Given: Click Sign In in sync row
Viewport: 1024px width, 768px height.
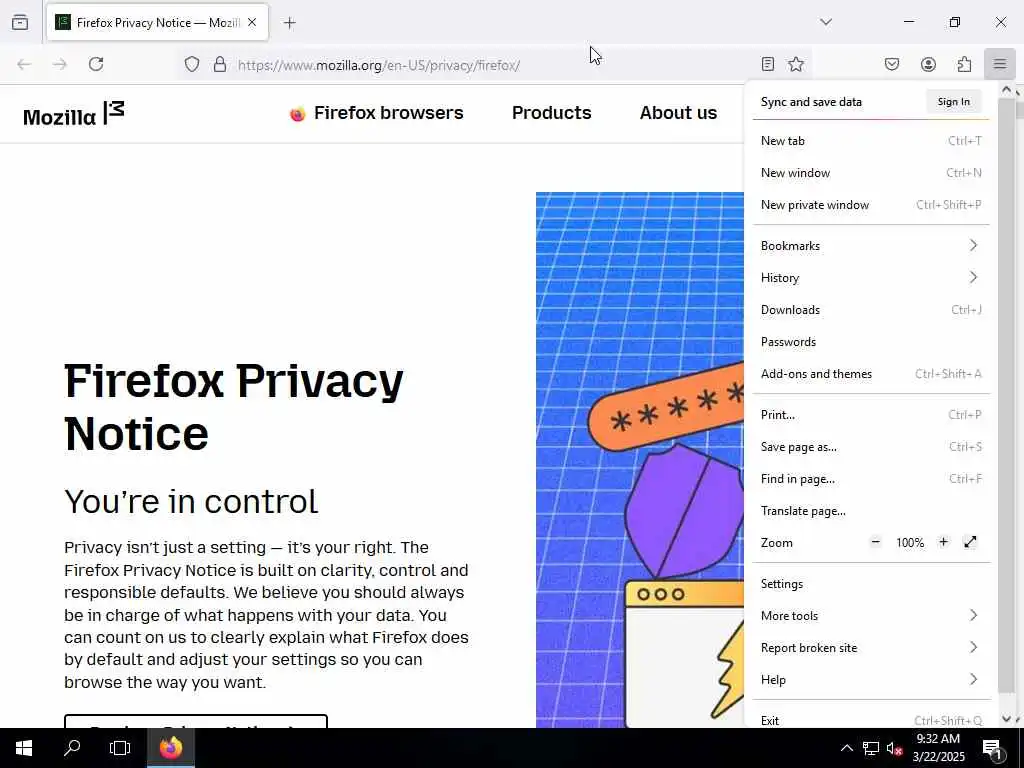Looking at the screenshot, I should coord(953,102).
